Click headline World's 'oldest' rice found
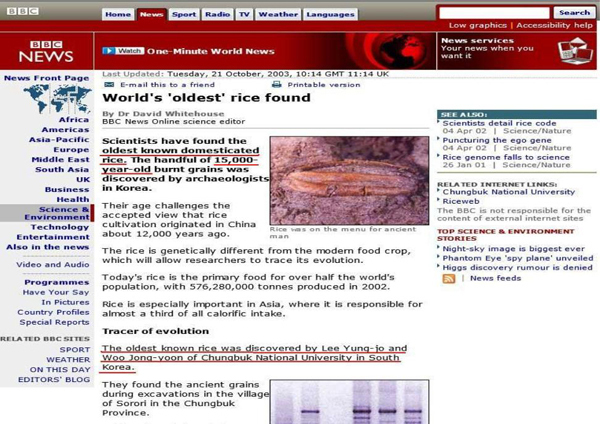This screenshot has height=424, width=600. click(x=206, y=98)
